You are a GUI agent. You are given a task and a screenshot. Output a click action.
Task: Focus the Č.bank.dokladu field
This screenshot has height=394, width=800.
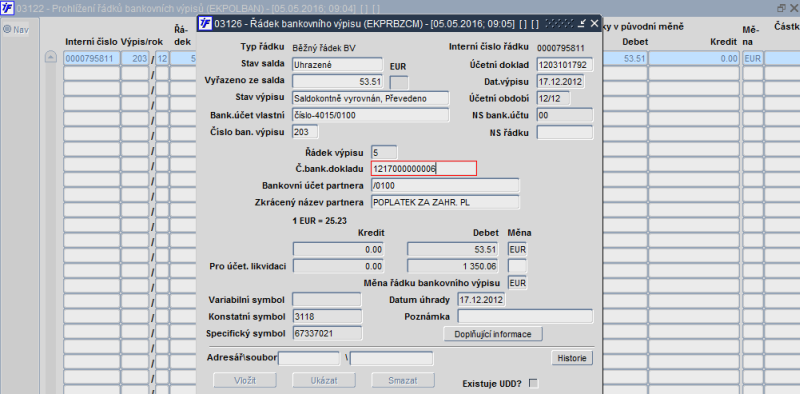coord(424,168)
